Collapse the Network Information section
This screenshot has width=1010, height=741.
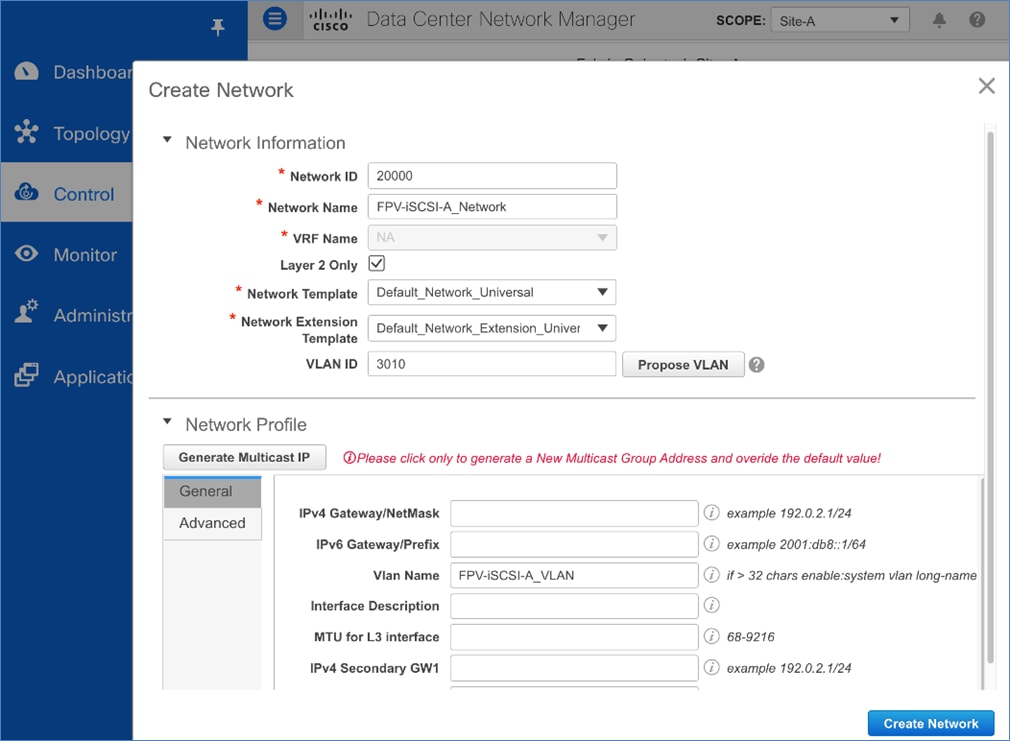[167, 140]
